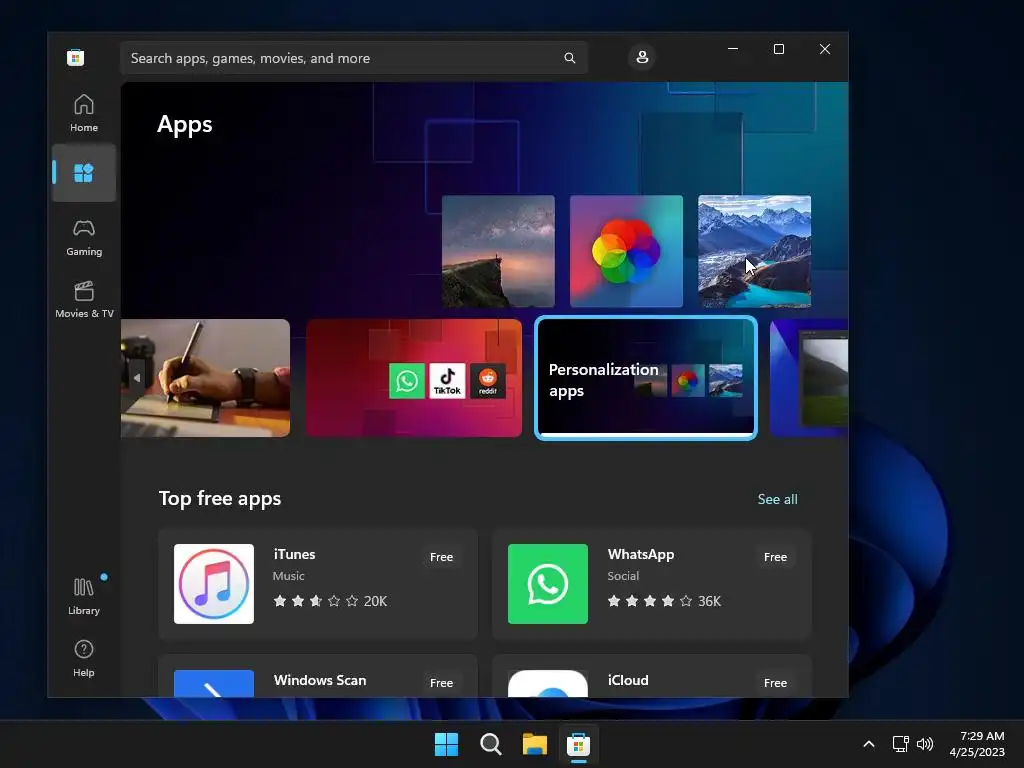The height and width of the screenshot is (768, 1024).
Task: Open the Home section in sidebar
Action: coord(84,113)
